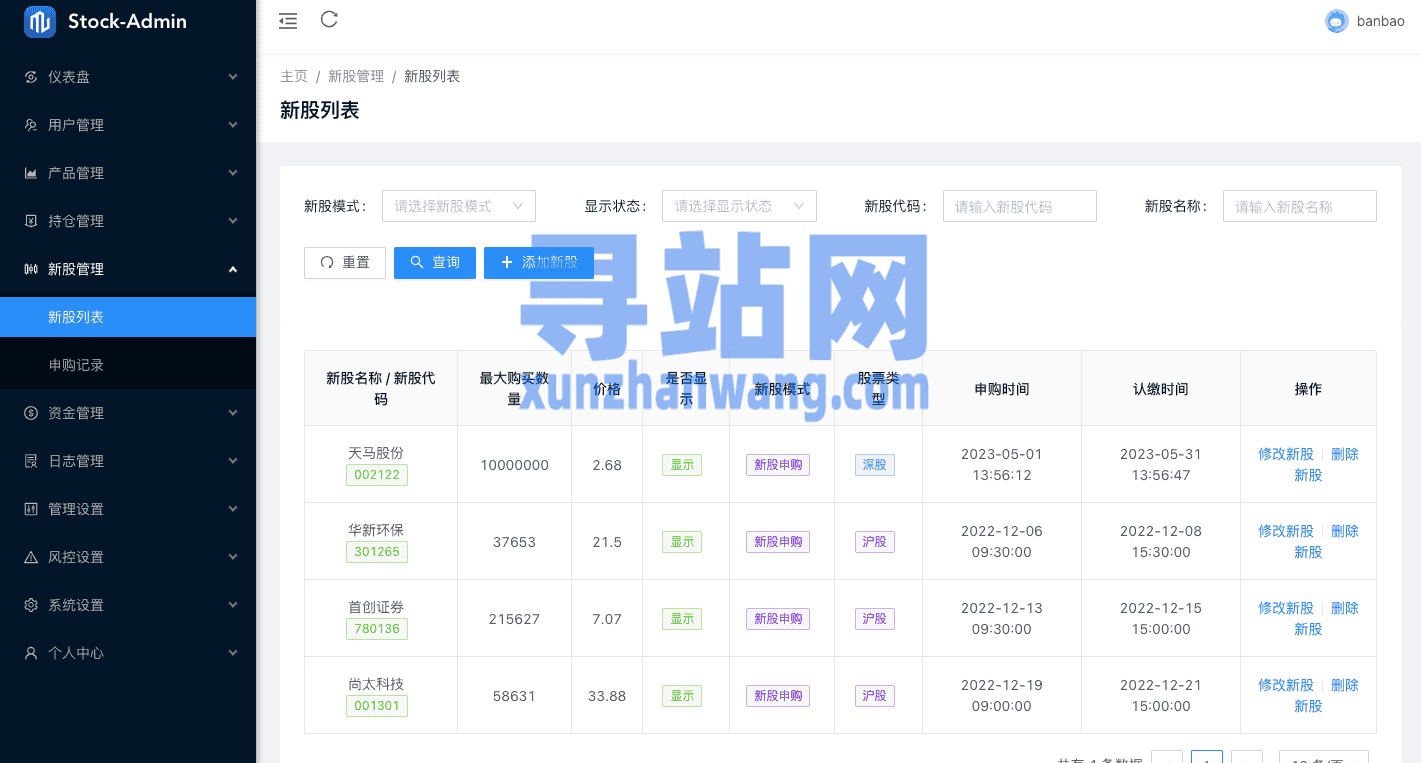
Task: Select the 新股列表 submenu item
Action: pyautogui.click(x=128, y=317)
